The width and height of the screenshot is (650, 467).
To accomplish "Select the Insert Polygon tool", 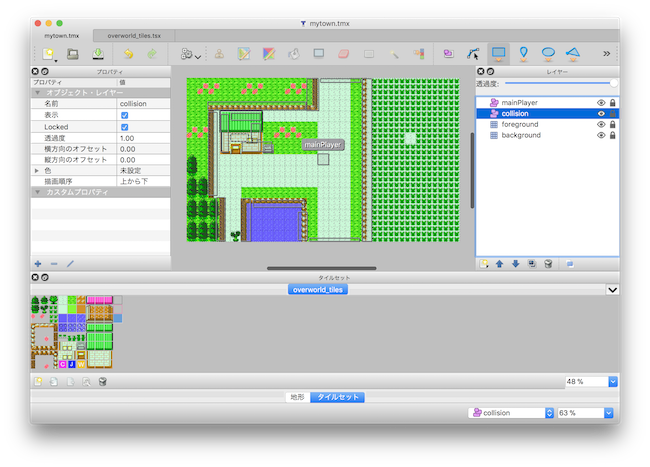I will pyautogui.click(x=573, y=54).
